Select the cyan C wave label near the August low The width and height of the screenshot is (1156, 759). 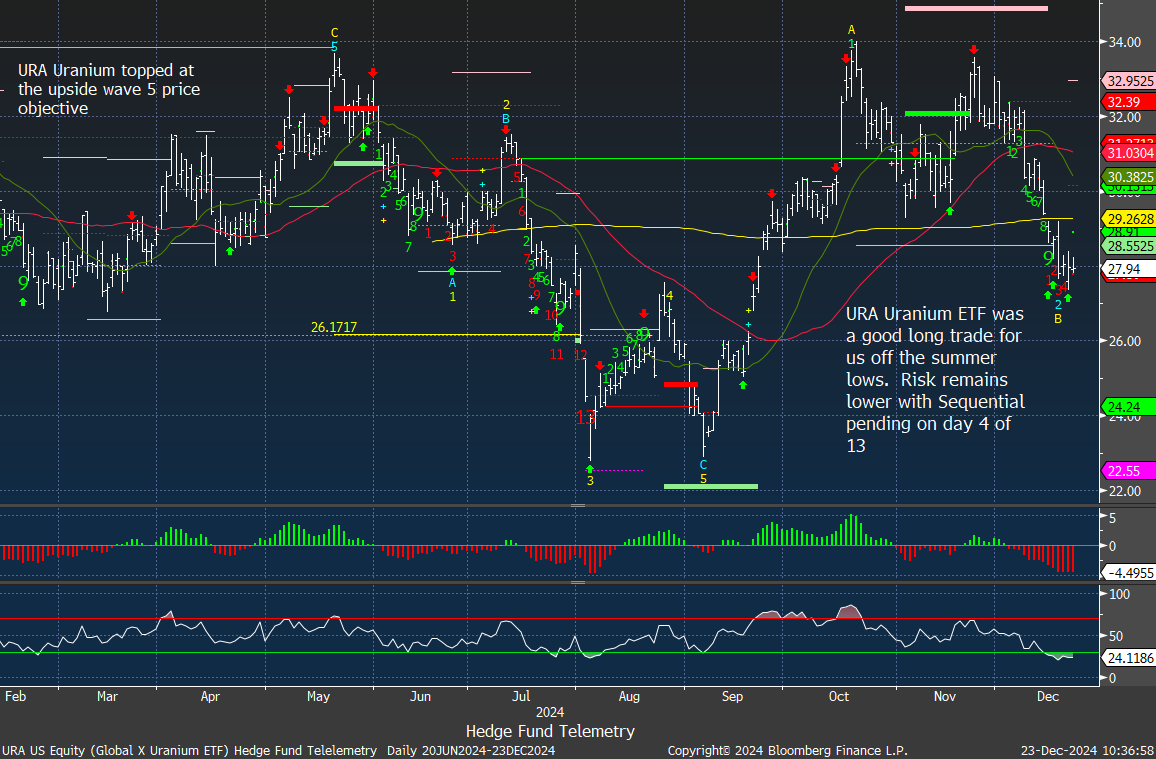[x=703, y=464]
